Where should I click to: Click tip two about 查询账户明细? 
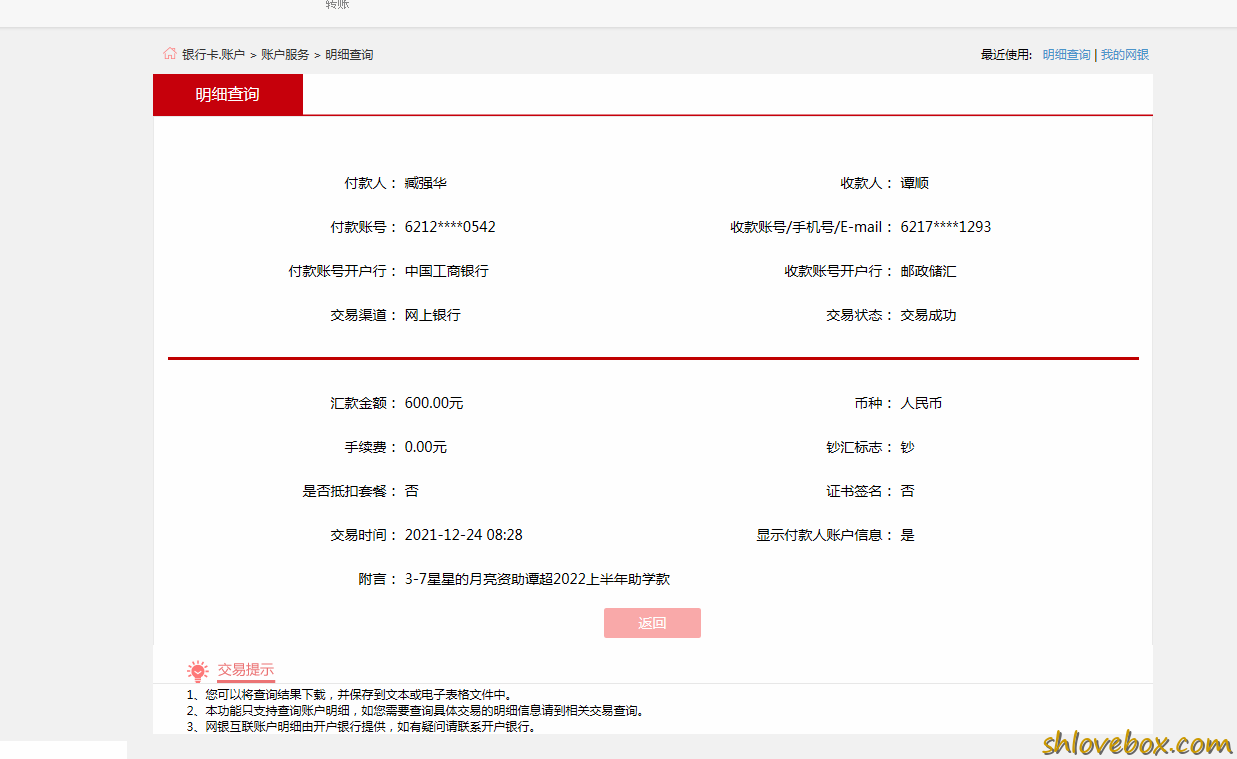416,711
